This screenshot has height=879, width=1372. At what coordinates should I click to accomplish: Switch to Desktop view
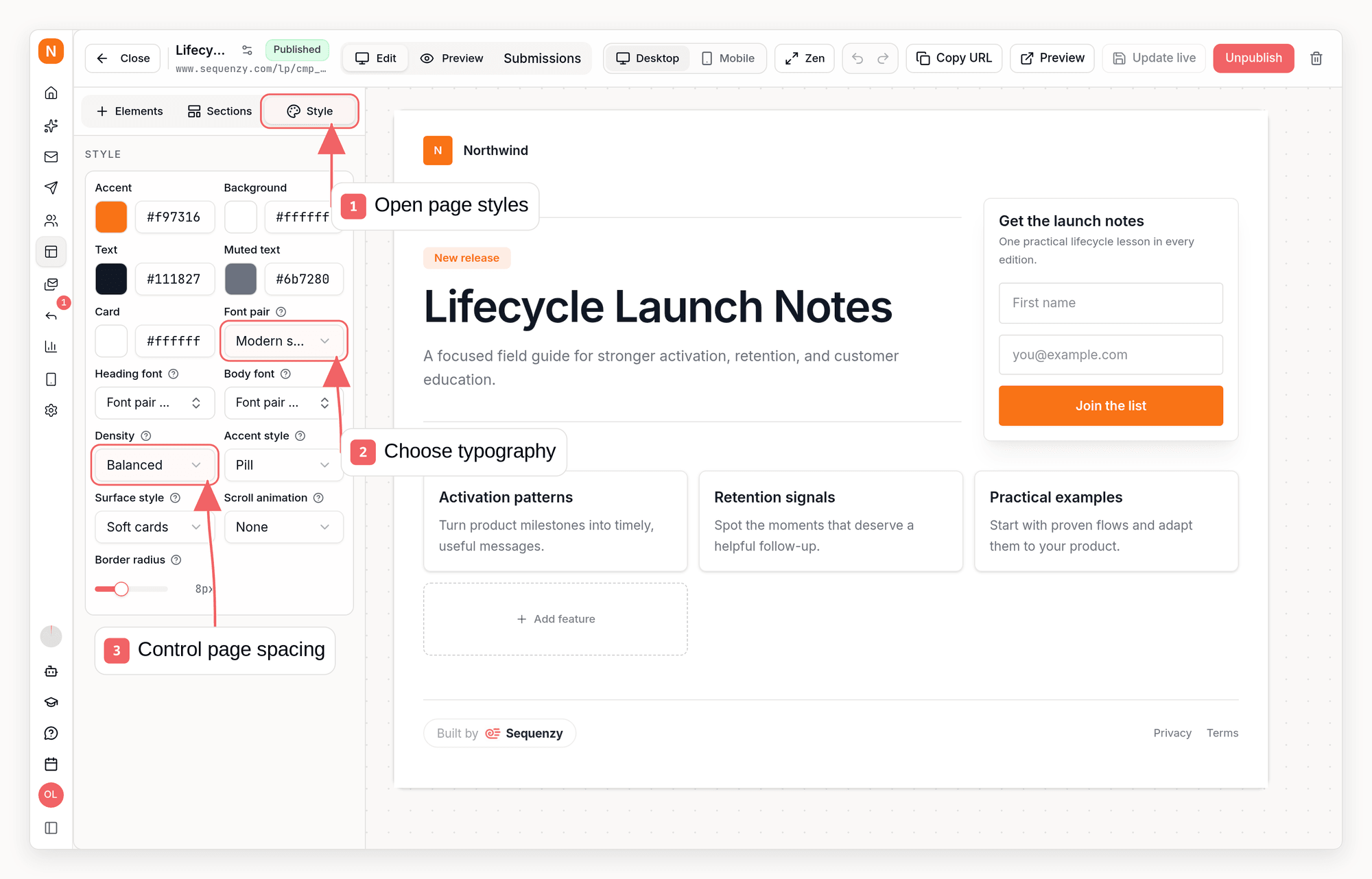pyautogui.click(x=648, y=58)
